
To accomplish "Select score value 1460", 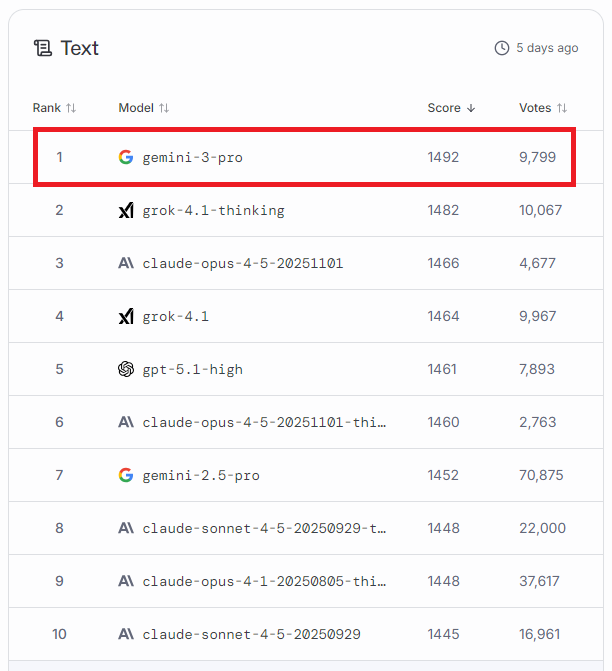I will [443, 422].
